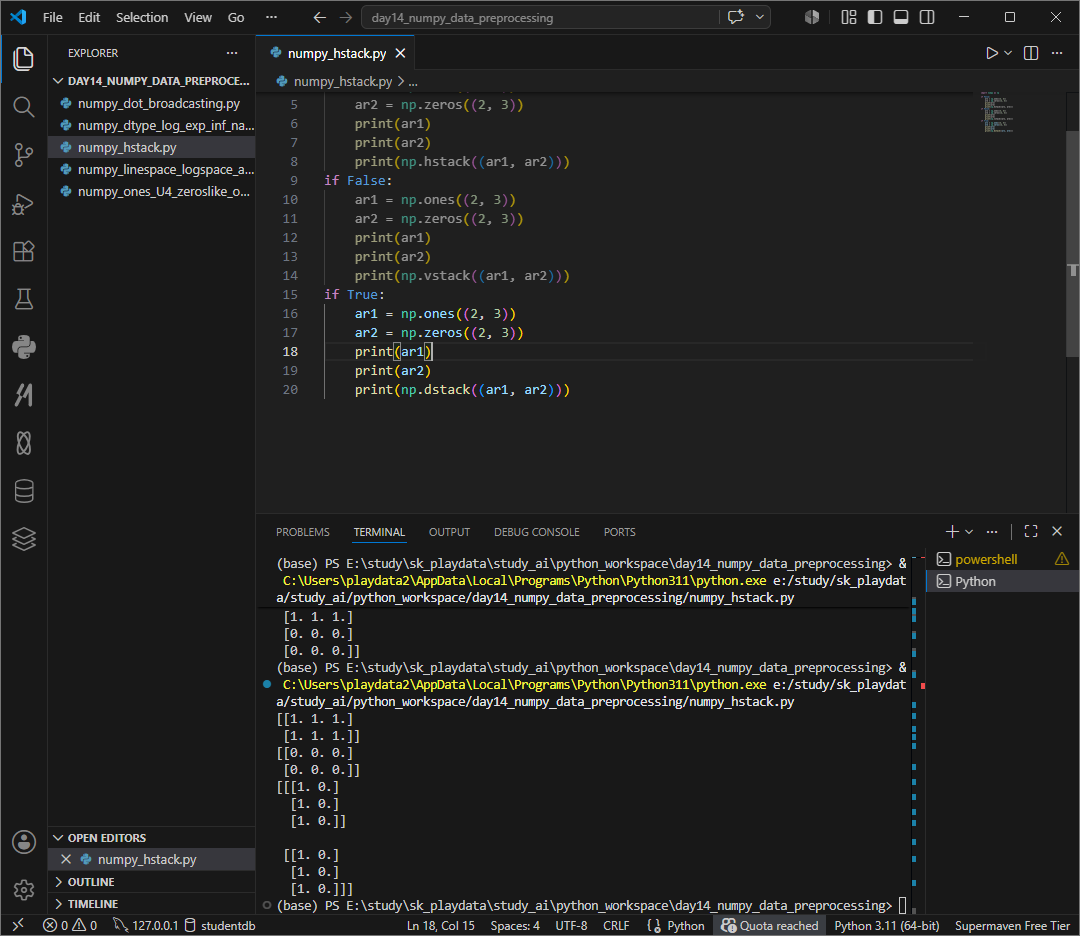This screenshot has height=936, width=1080.
Task: Switch to the PORTS tab
Action: [619, 532]
